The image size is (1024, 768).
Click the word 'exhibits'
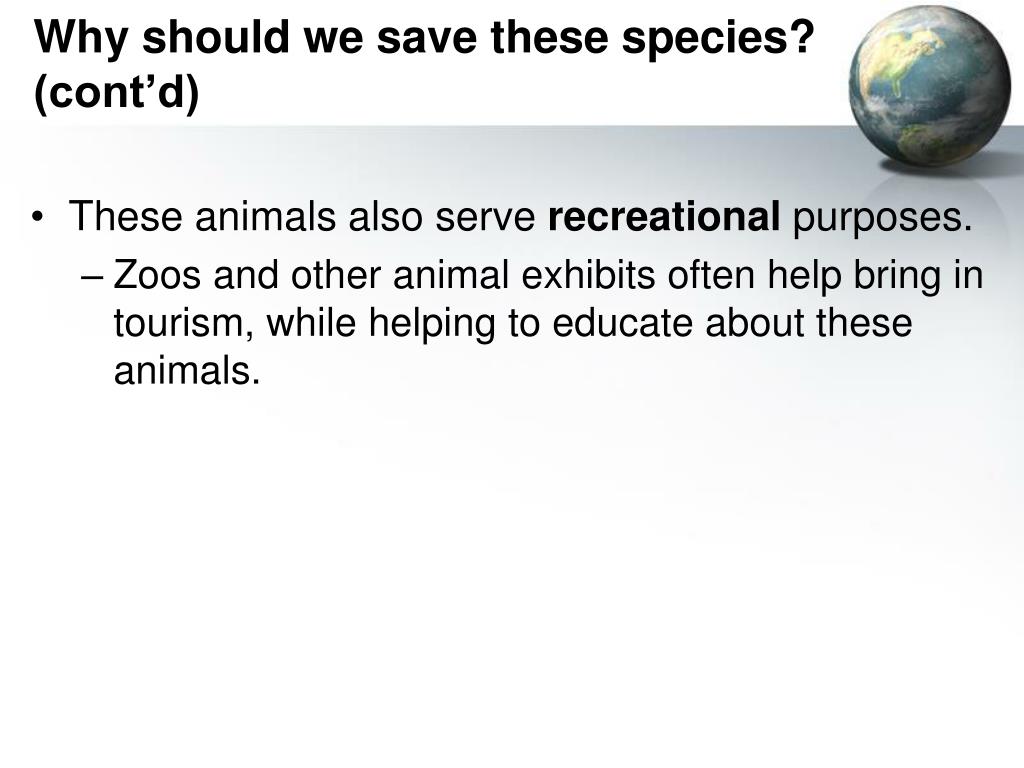coord(588,275)
